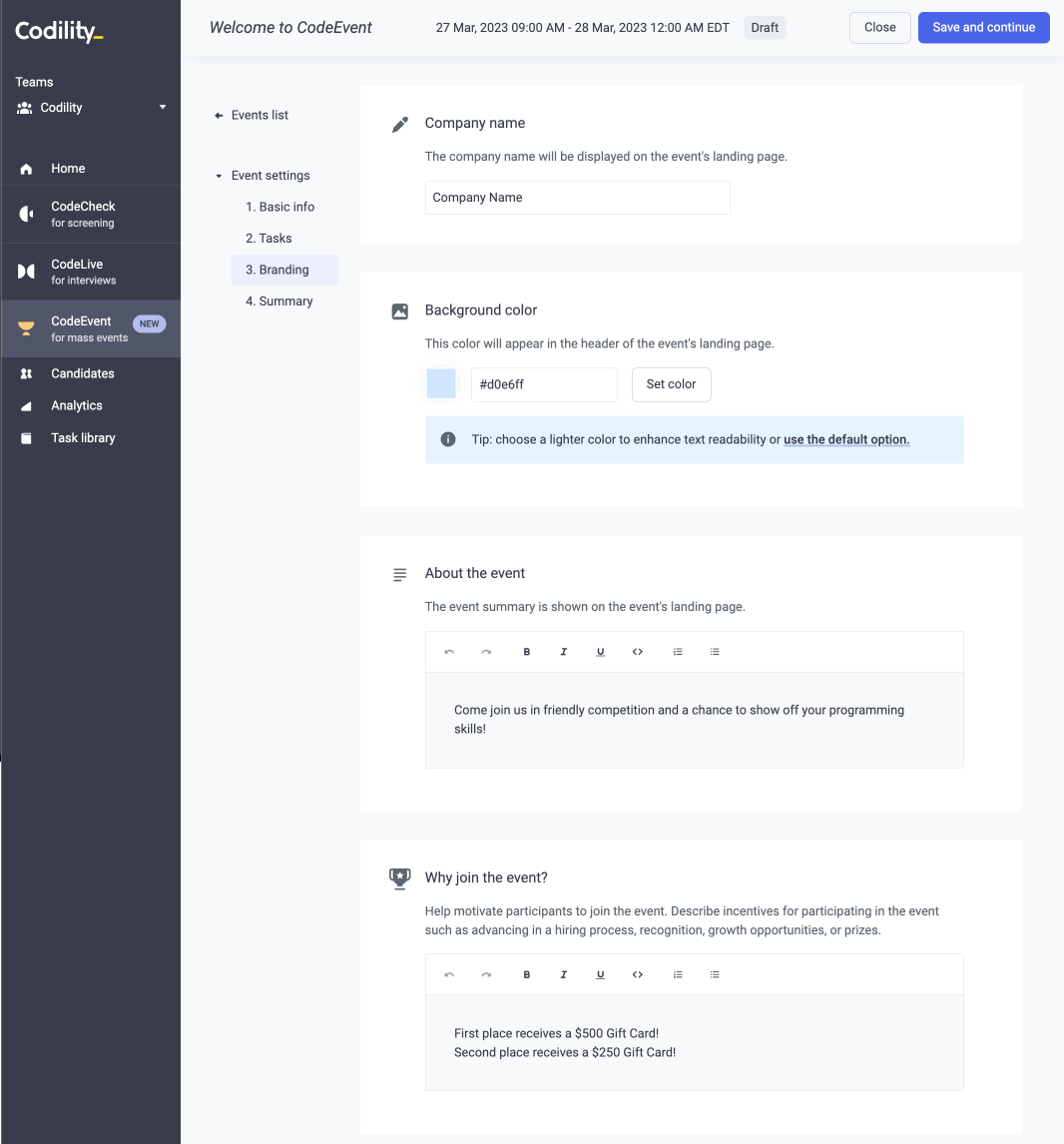Click the Analytics chart icon
1064x1144 pixels.
(26, 406)
